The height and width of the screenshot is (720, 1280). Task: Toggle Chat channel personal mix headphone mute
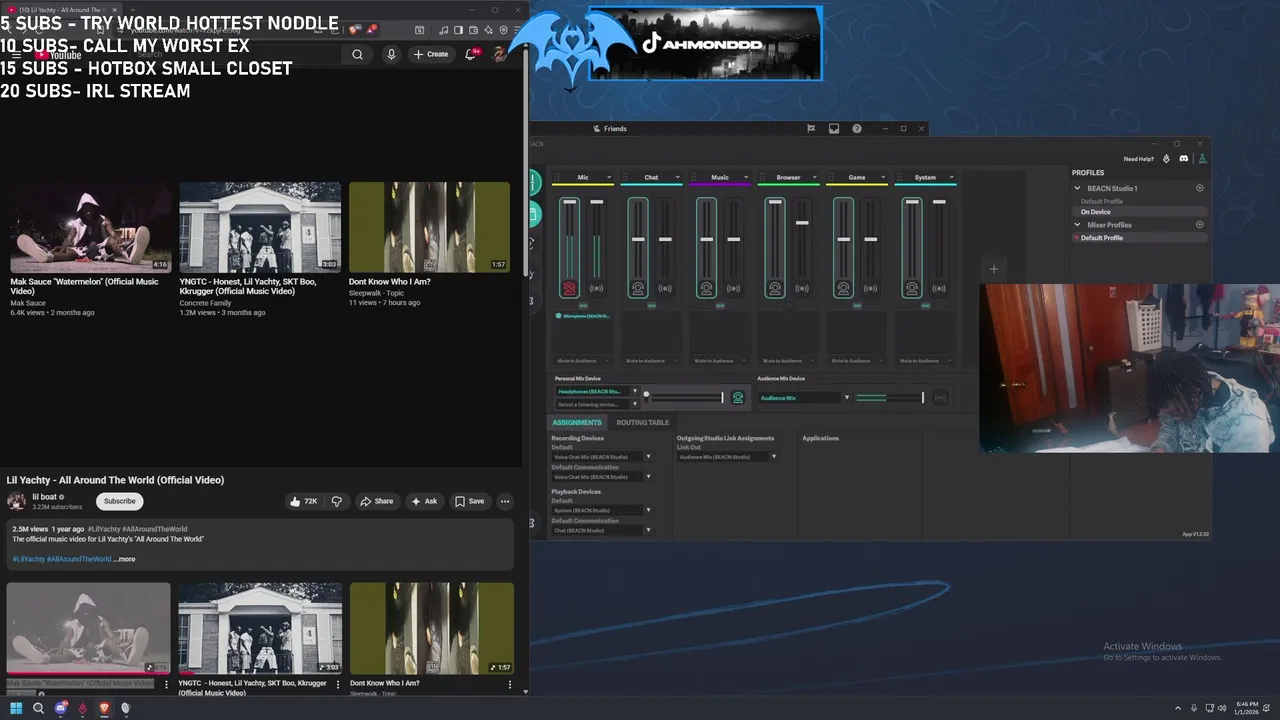point(638,288)
